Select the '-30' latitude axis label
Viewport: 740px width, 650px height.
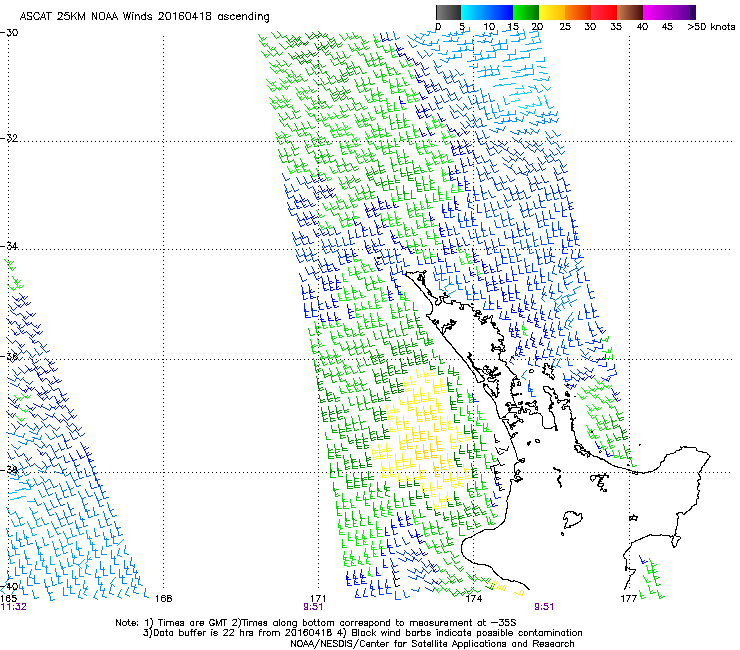[9, 33]
